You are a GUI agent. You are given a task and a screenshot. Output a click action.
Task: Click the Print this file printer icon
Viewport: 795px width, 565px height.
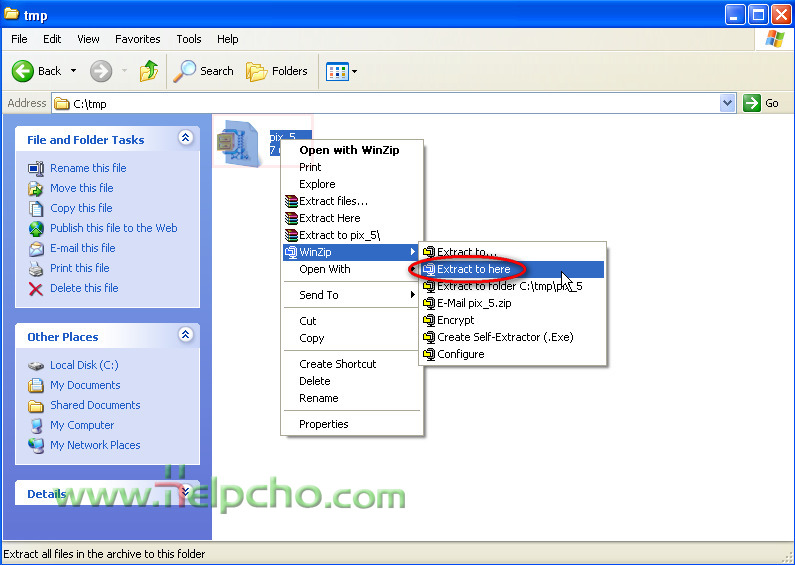36,268
